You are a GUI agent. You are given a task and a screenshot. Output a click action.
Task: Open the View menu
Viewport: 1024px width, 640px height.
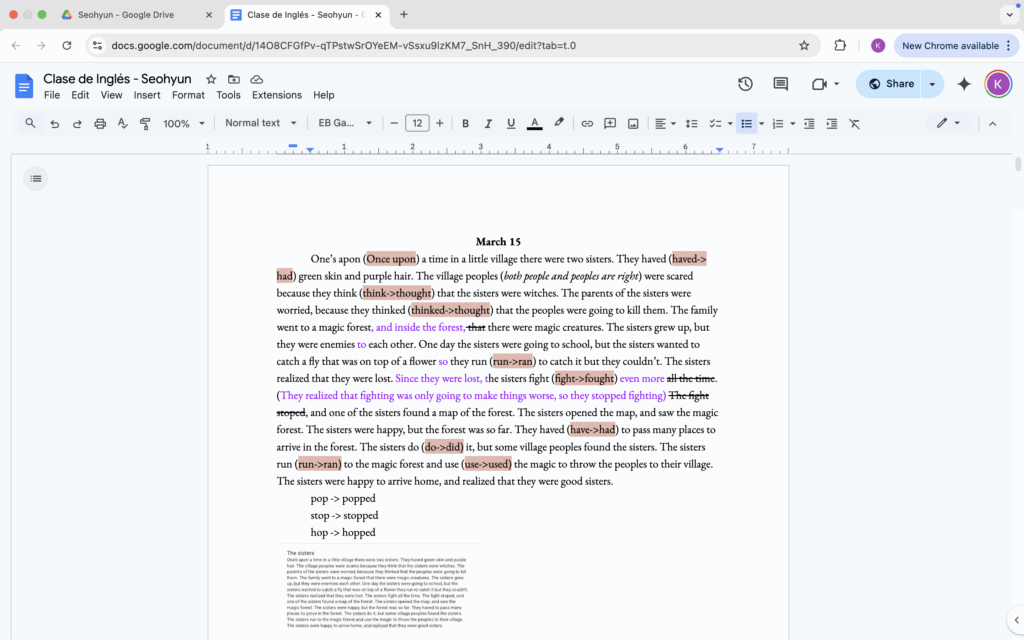(111, 95)
